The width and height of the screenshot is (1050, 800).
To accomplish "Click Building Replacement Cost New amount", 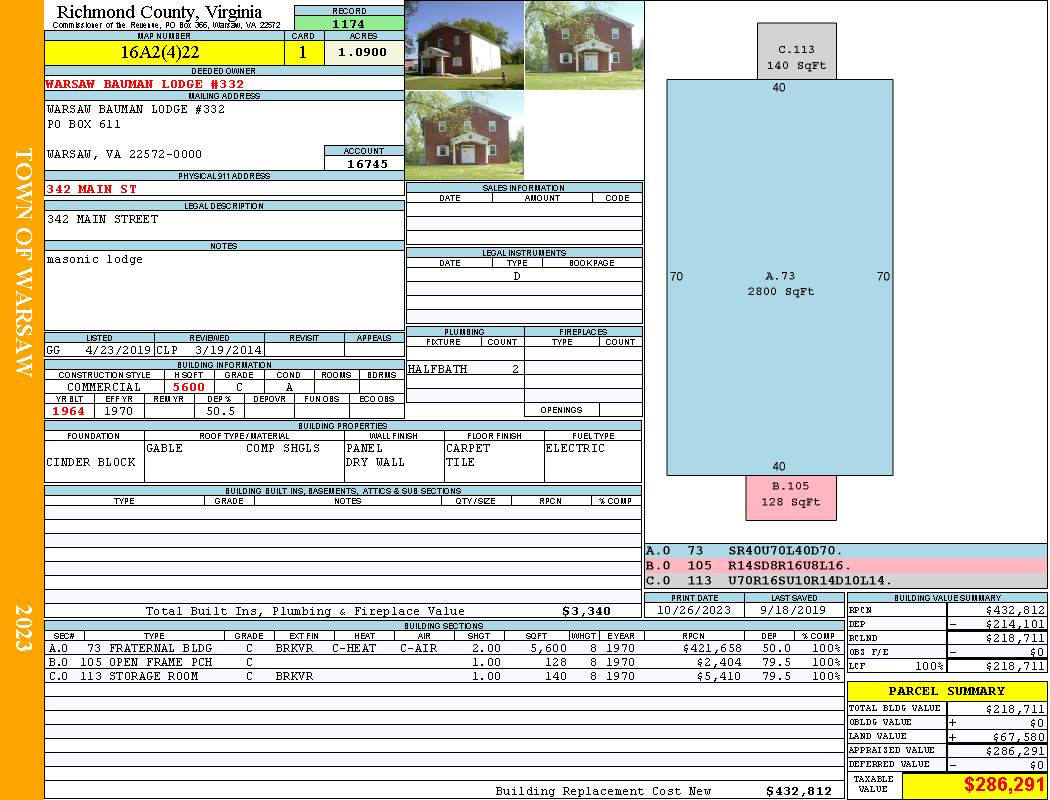I will 798,791.
